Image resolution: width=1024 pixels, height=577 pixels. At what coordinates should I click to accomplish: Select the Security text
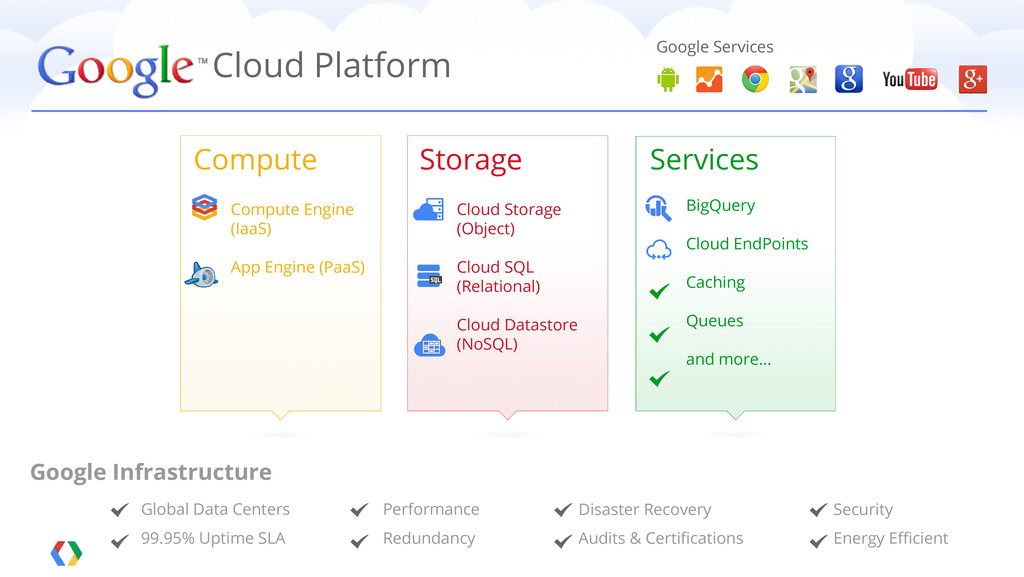click(x=863, y=510)
